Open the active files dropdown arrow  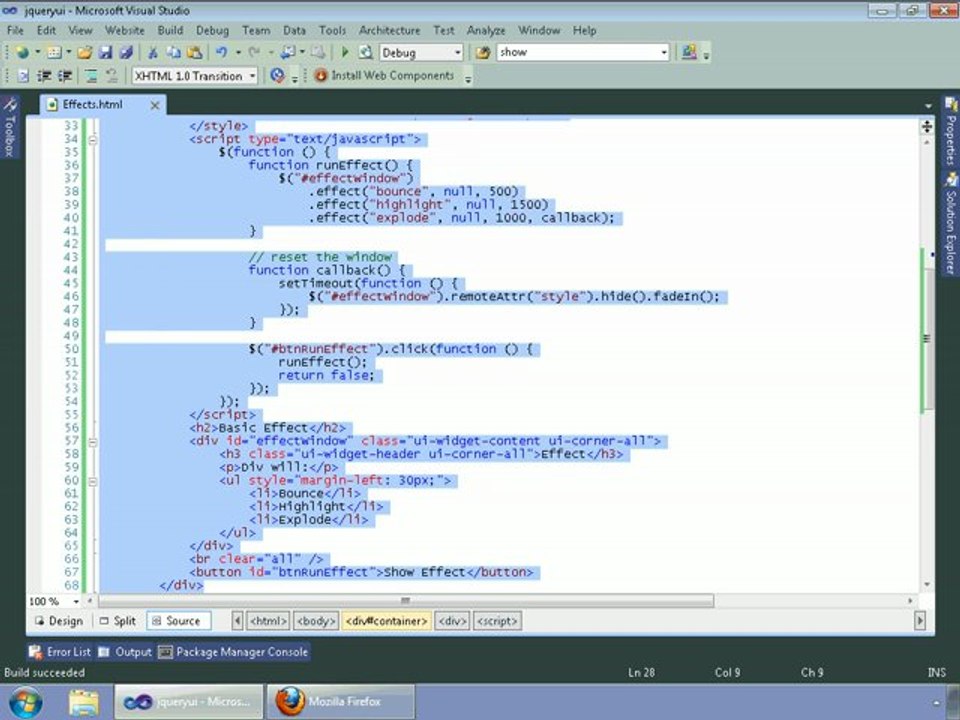pos(928,106)
